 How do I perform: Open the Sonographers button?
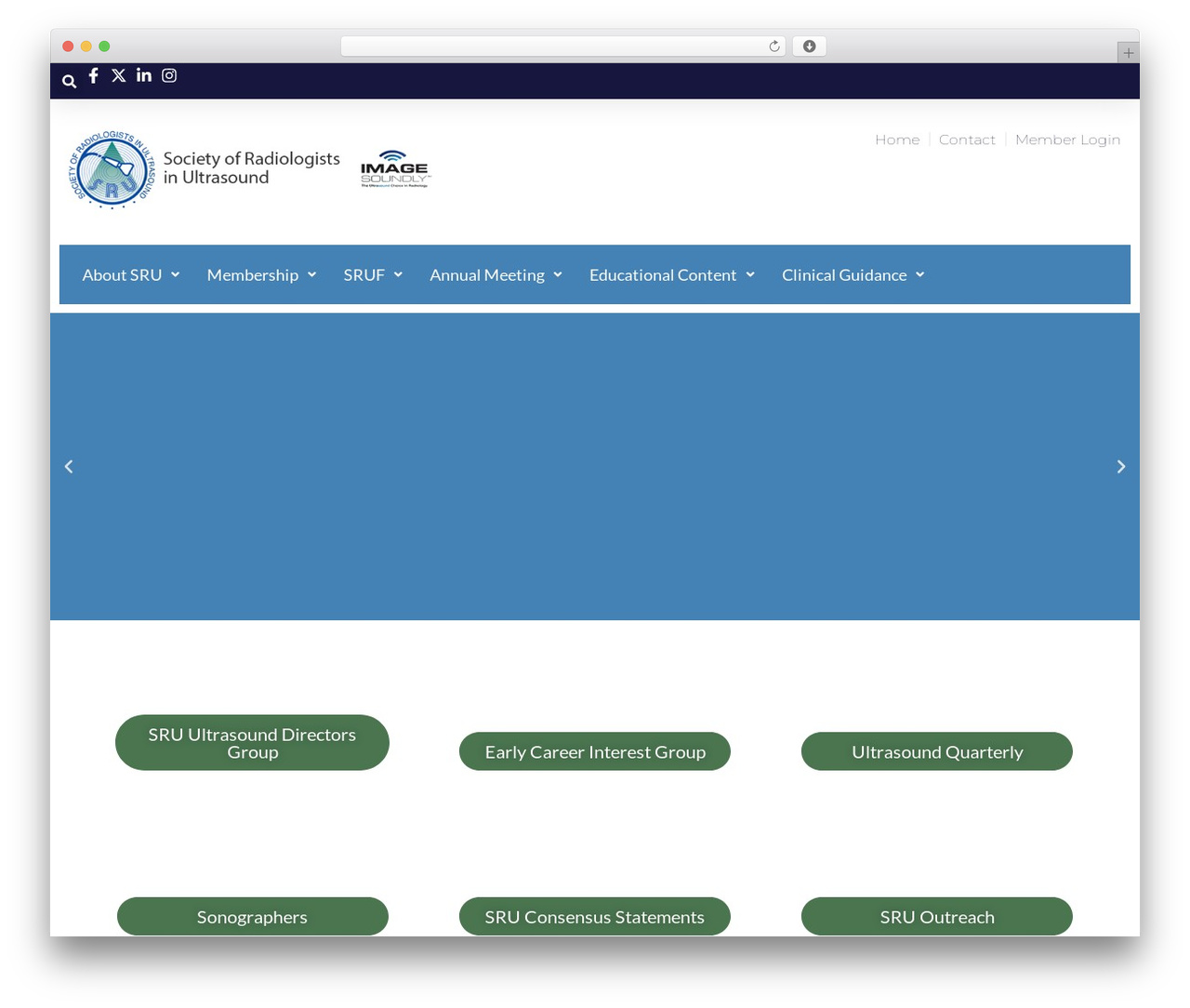(x=252, y=917)
